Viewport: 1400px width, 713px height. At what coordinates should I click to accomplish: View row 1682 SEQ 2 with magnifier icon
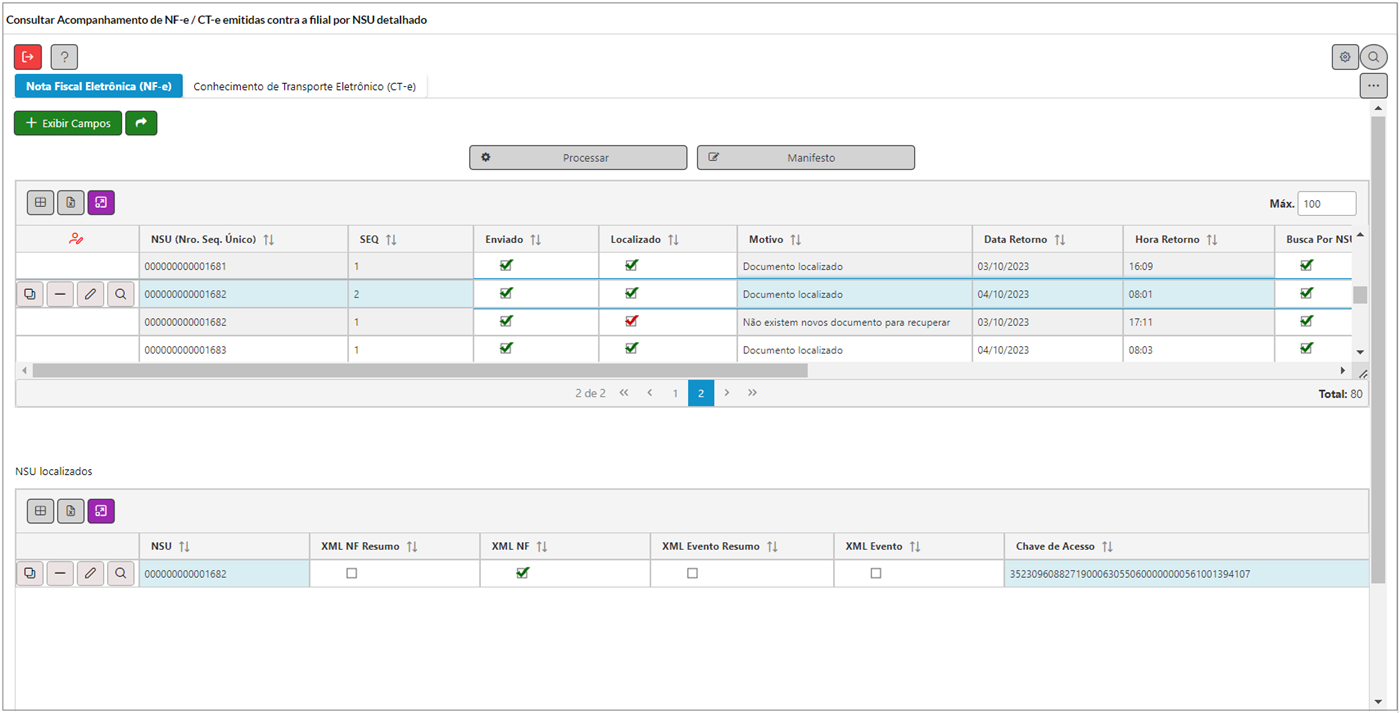(120, 294)
